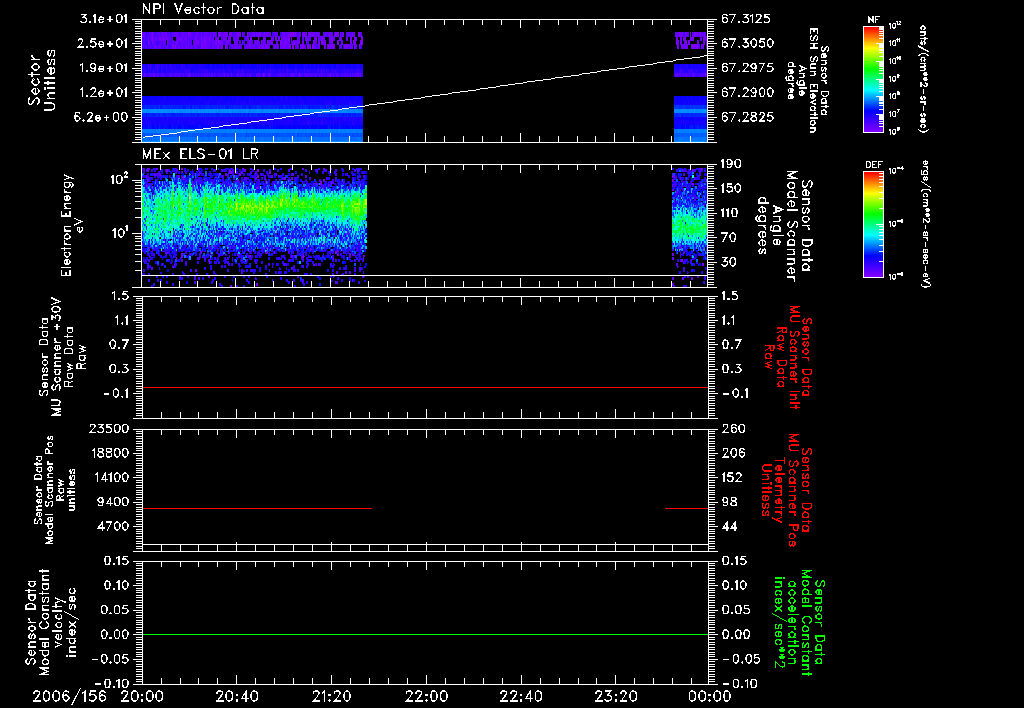Click the "22:00" time axis label
Viewport: 1024px width, 708px height.
(x=426, y=696)
